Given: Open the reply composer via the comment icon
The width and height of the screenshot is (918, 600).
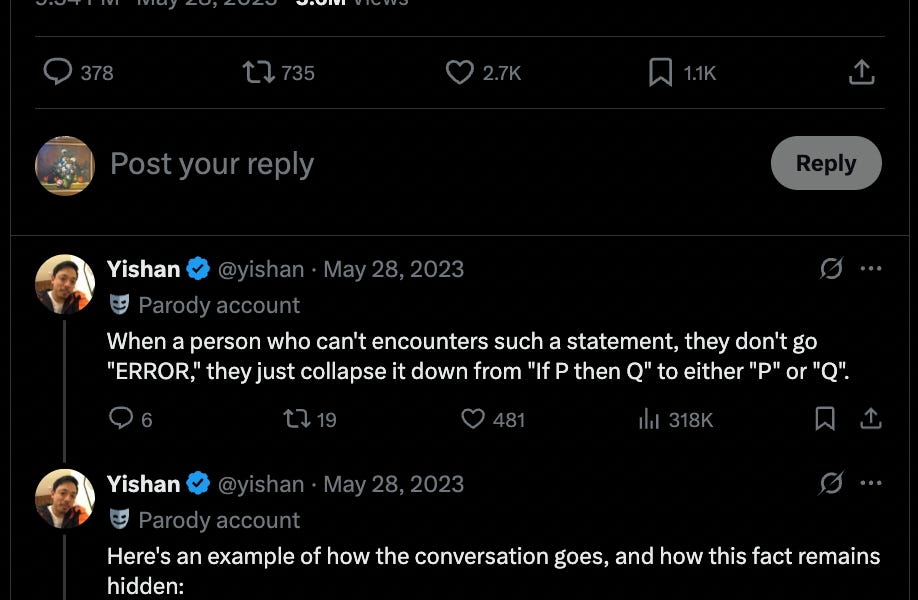Looking at the screenshot, I should pos(58,72).
